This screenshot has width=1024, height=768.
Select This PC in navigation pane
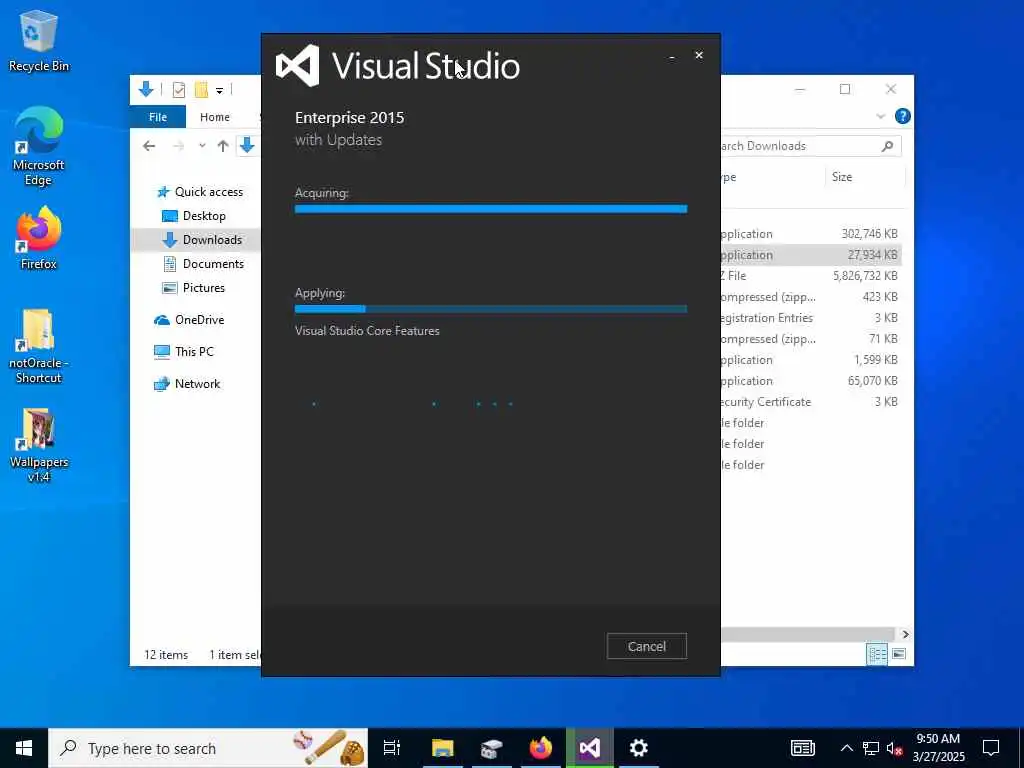[x=184, y=351]
